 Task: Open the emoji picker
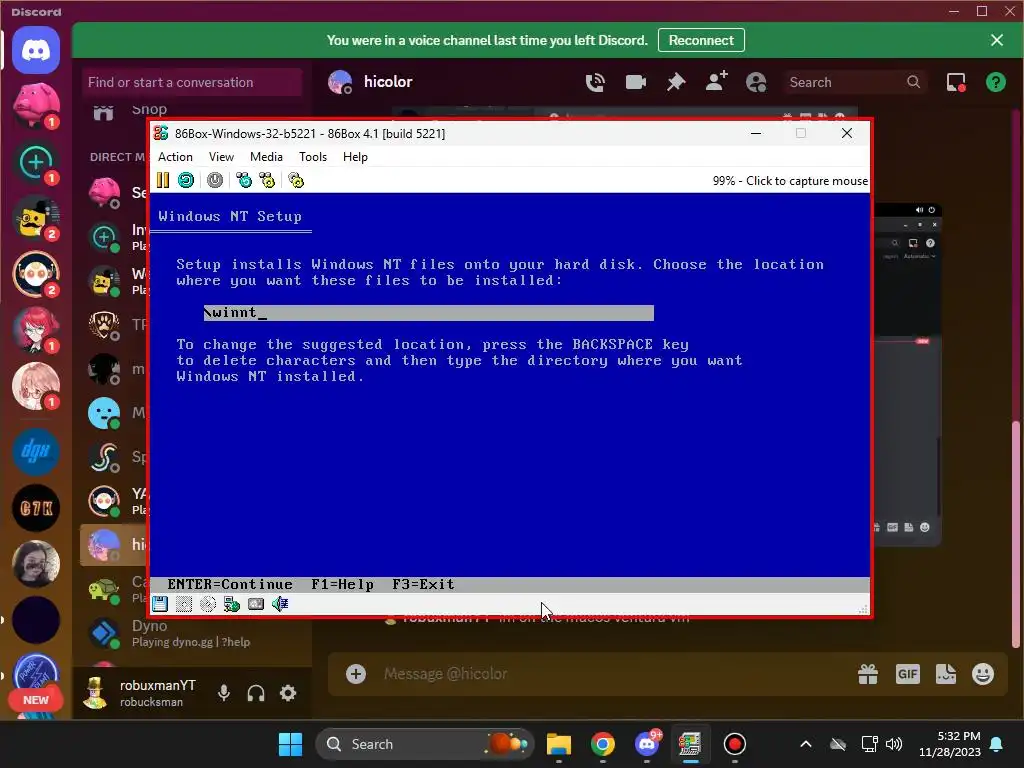coord(983,674)
